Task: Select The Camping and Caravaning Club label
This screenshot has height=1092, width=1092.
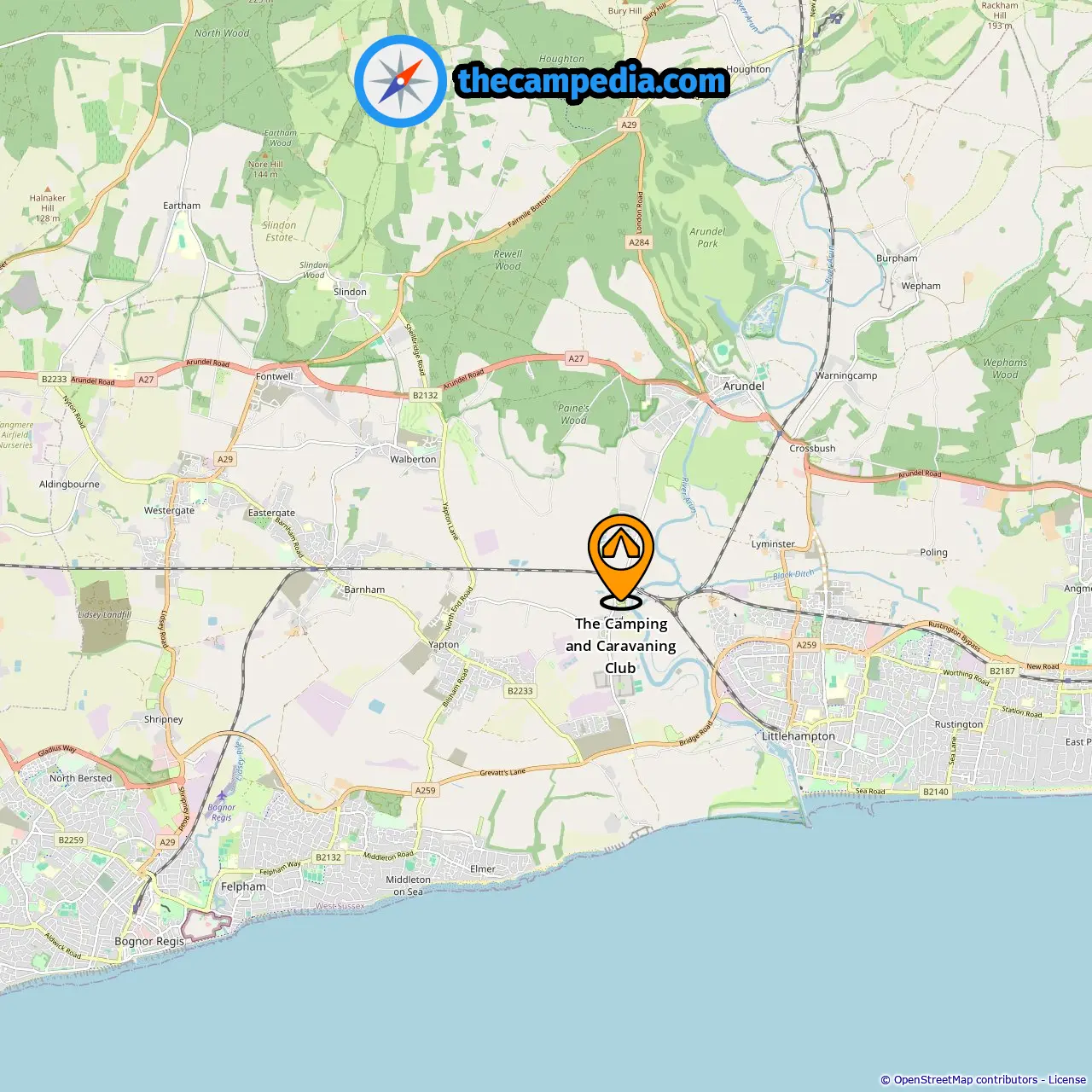Action: [x=621, y=646]
